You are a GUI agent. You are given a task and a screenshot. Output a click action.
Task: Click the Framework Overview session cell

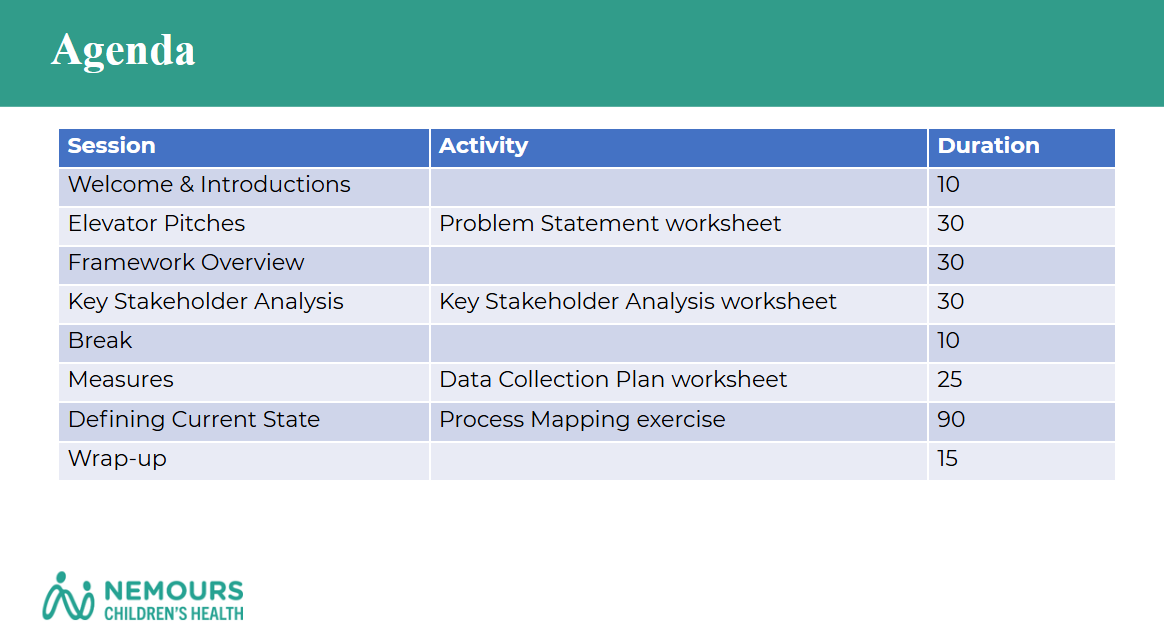click(186, 263)
